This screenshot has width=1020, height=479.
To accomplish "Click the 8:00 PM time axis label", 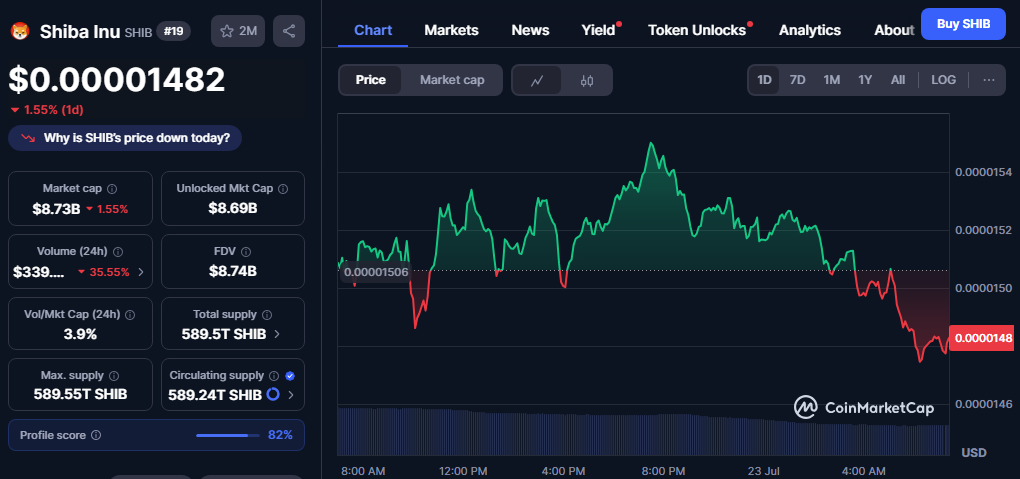I will pos(662,471).
